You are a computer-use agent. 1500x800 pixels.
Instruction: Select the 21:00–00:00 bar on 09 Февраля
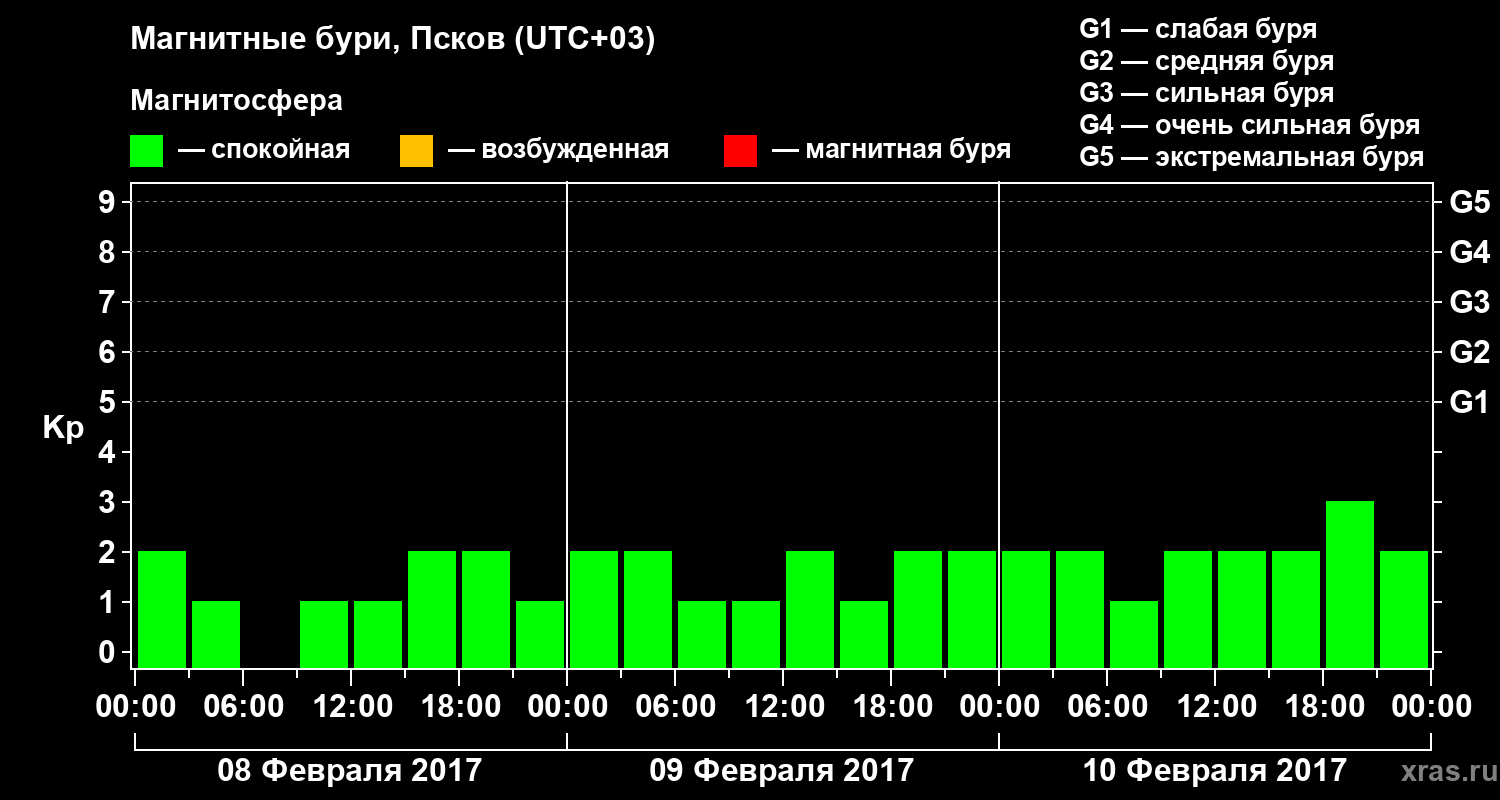972,609
